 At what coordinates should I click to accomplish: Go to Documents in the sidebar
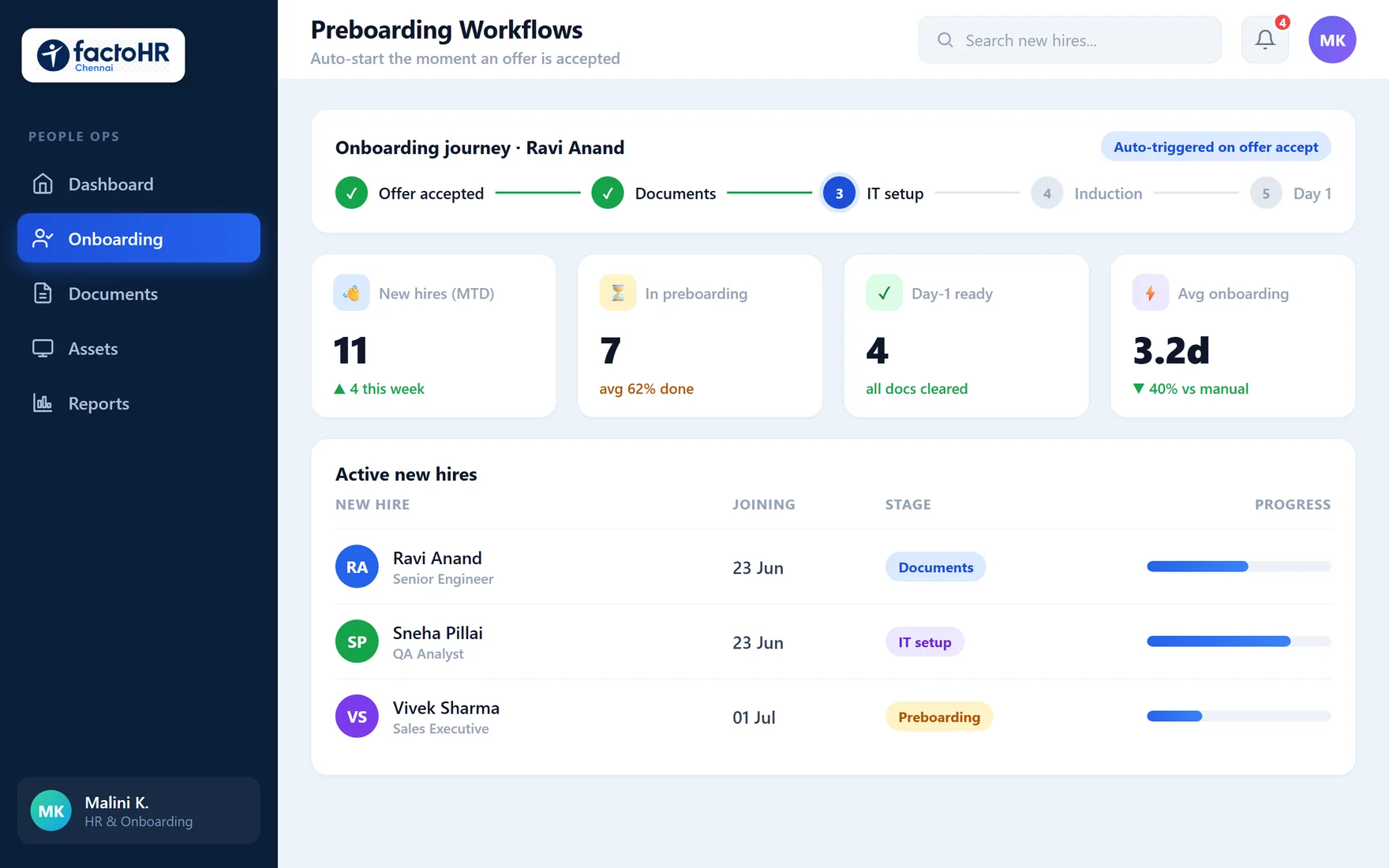(139, 294)
